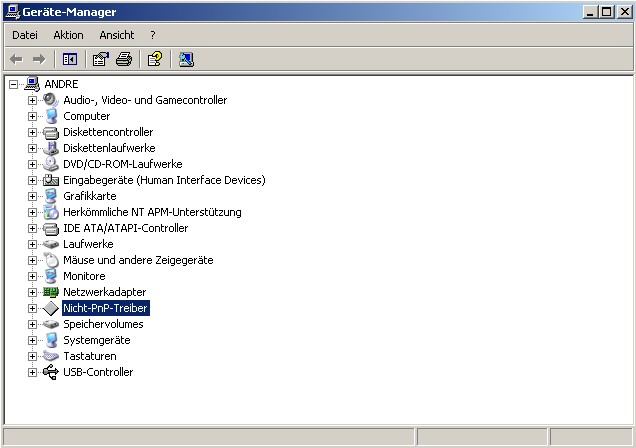Screen dimensions: 636x448
Task: Select the Computer label
Action: pos(86,116)
